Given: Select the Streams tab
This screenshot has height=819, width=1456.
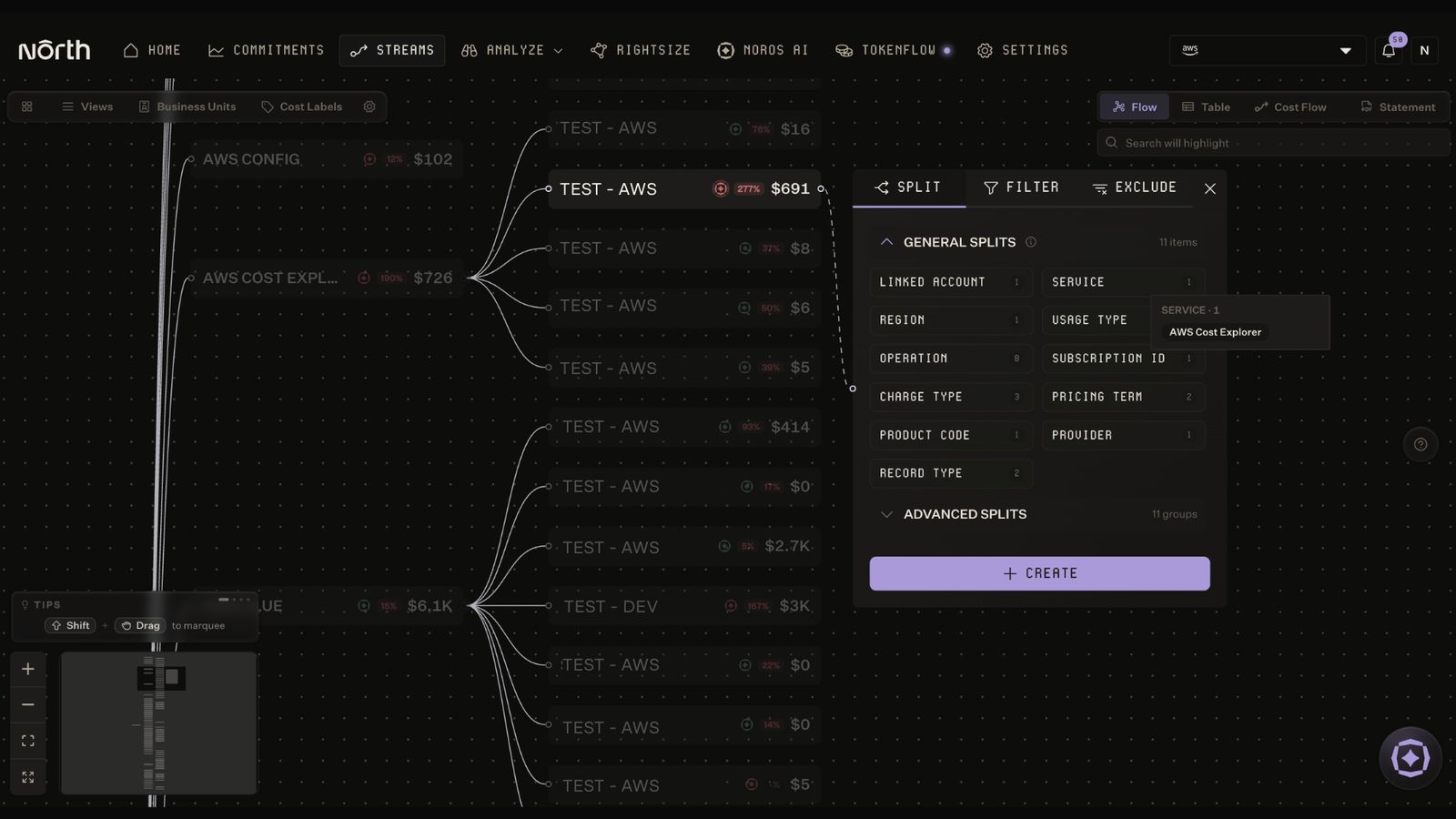Looking at the screenshot, I should pyautogui.click(x=392, y=50).
